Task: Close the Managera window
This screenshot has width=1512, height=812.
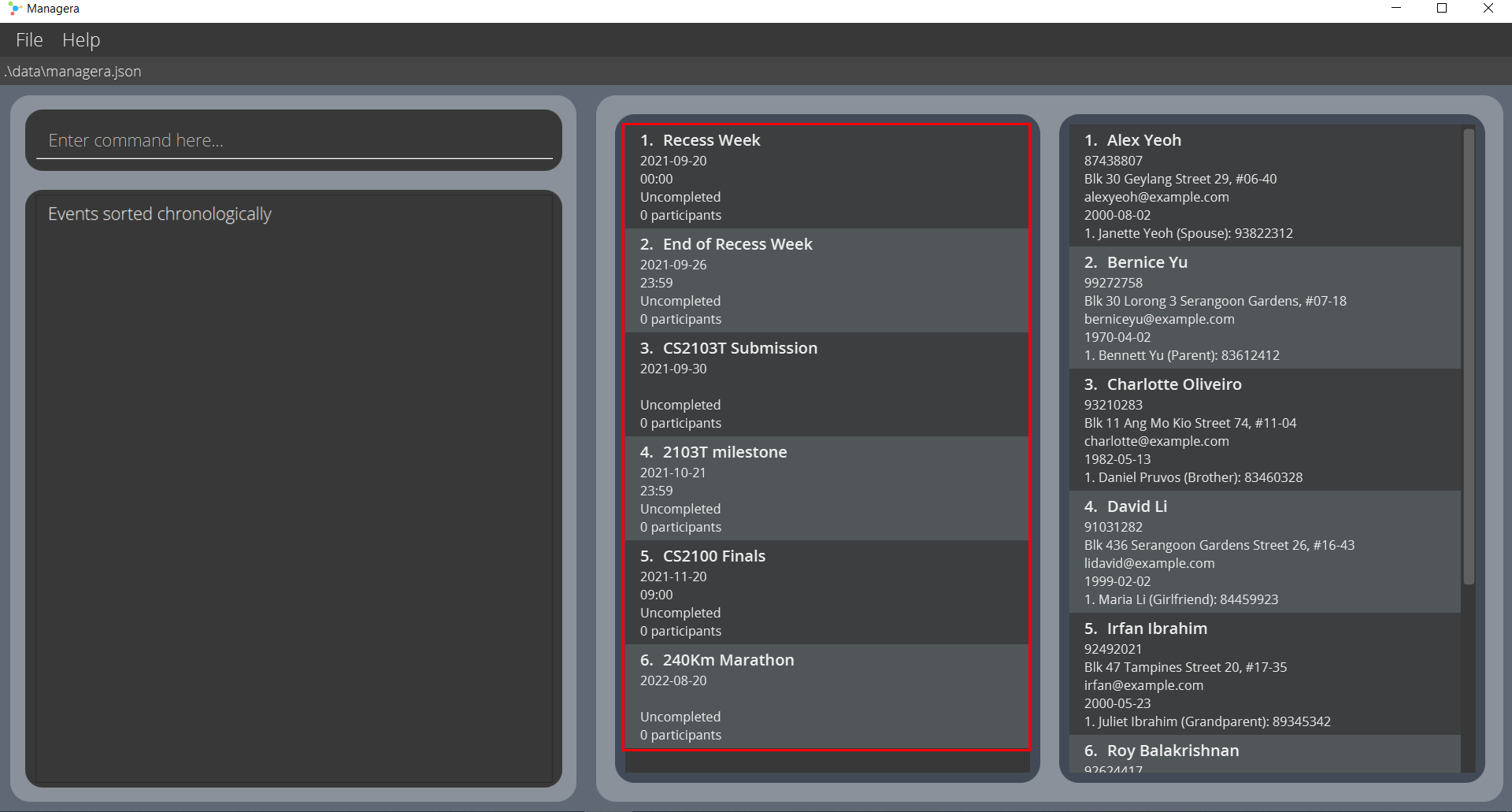Action: point(1488,9)
